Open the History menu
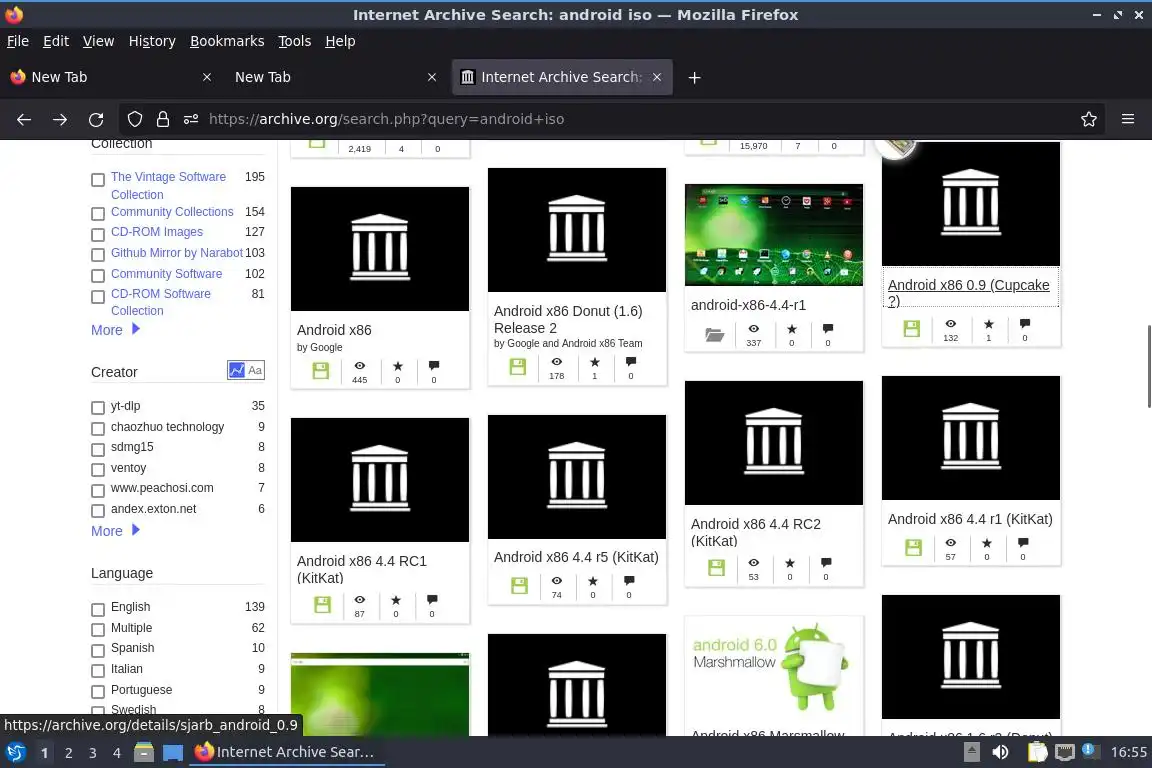This screenshot has height=768, width=1152. pos(152,41)
